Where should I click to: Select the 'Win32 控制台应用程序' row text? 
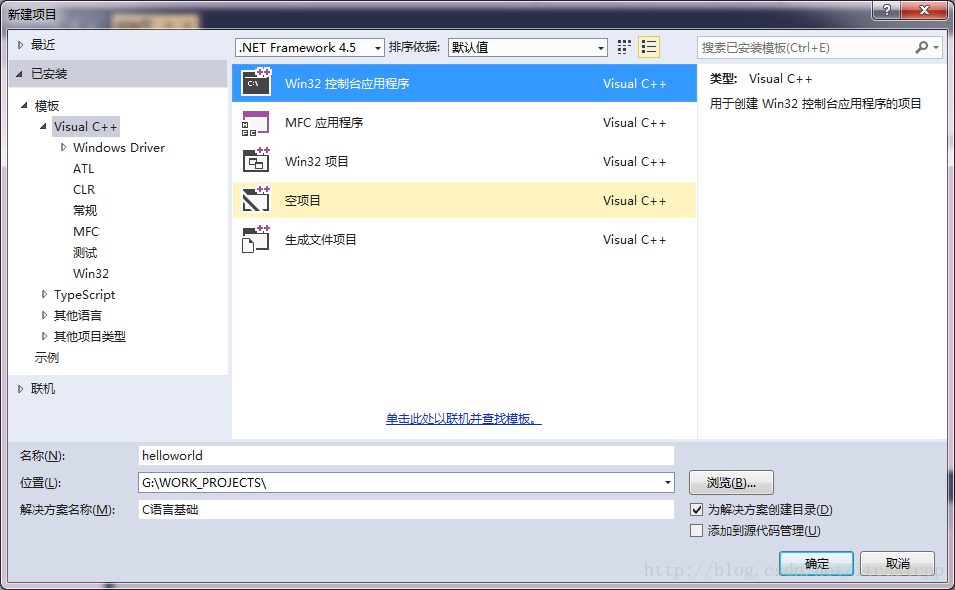pos(347,83)
